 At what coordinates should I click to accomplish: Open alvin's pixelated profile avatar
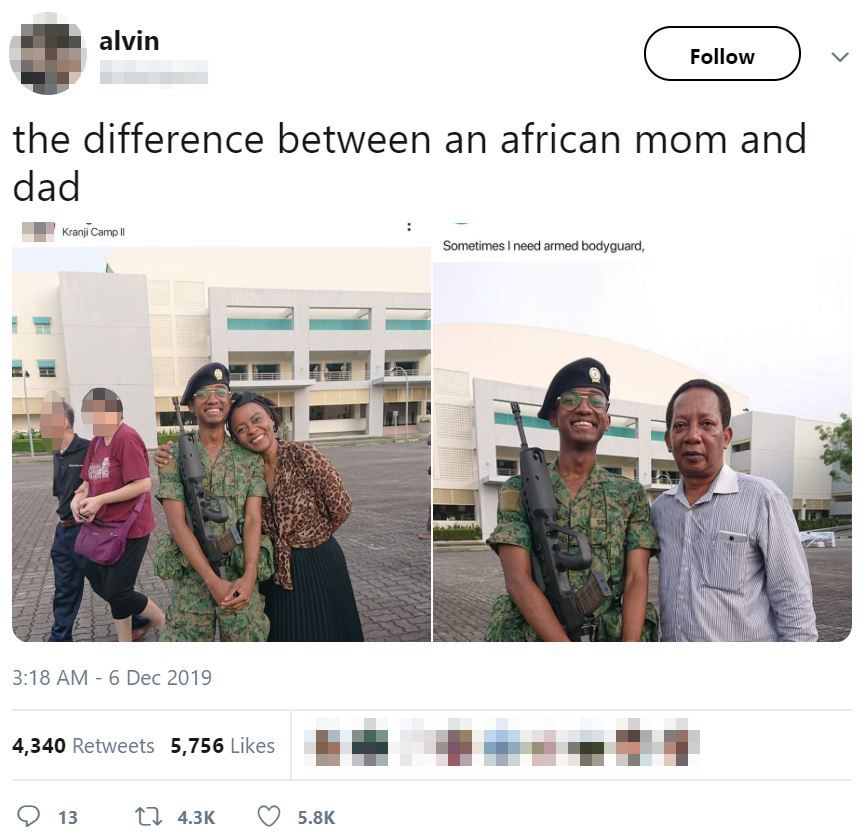click(48, 54)
